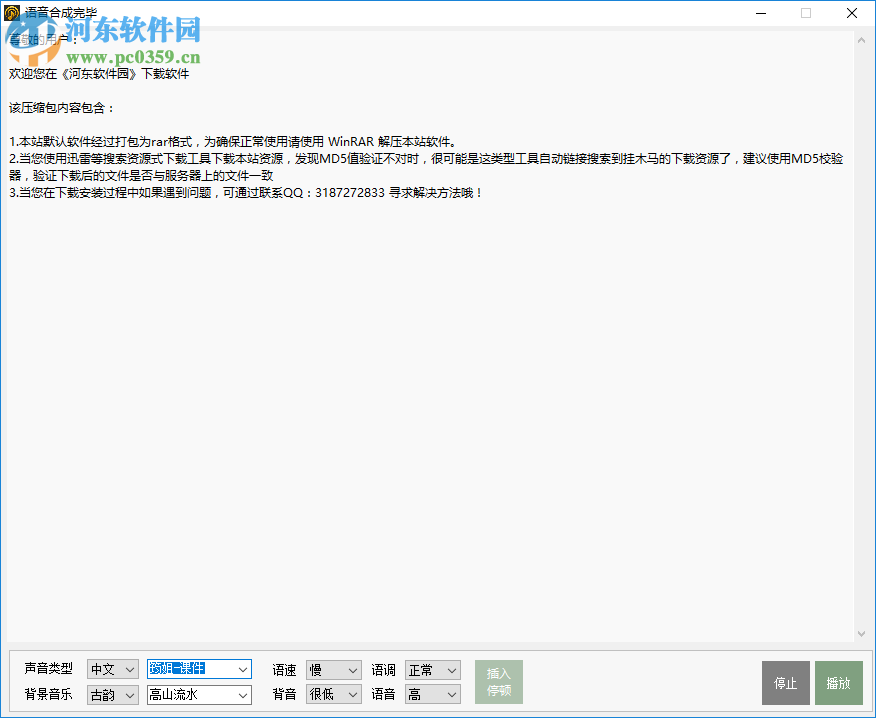Click the scrollbar up arrow
The image size is (876, 718).
[861, 39]
